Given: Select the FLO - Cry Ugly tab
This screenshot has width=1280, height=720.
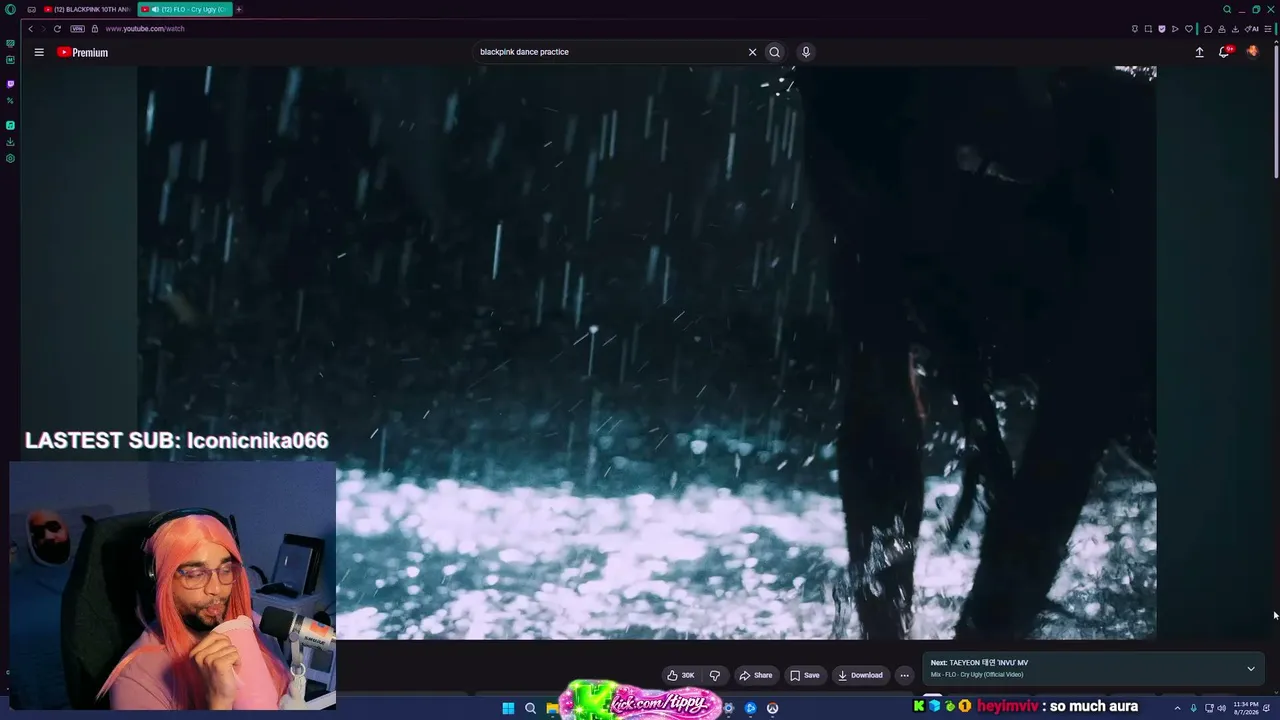Looking at the screenshot, I should (185, 9).
